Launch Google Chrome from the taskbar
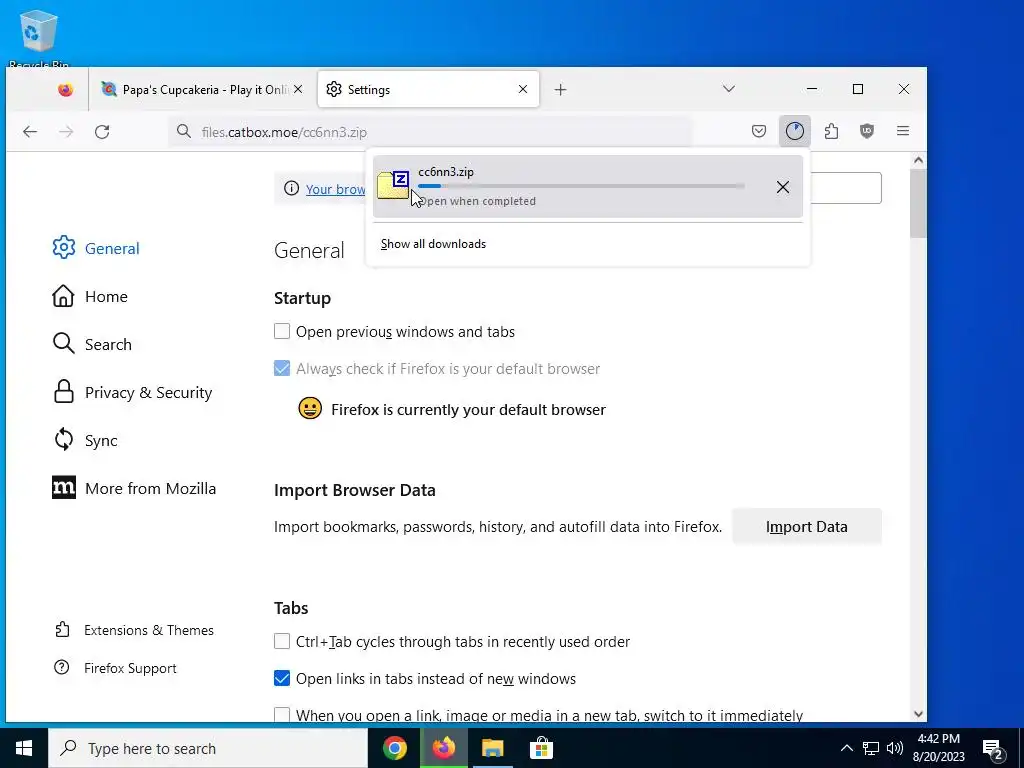This screenshot has width=1024, height=768. (394, 748)
